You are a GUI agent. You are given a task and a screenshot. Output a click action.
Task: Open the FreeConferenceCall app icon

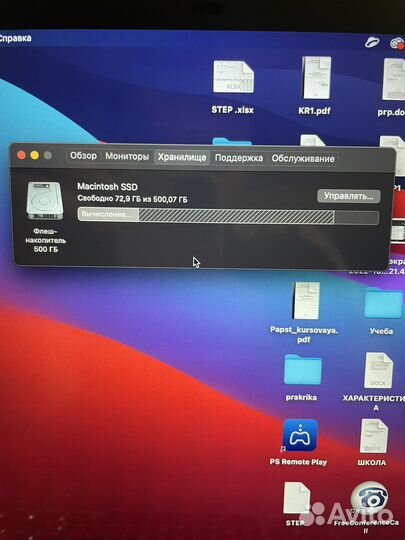(x=369, y=498)
